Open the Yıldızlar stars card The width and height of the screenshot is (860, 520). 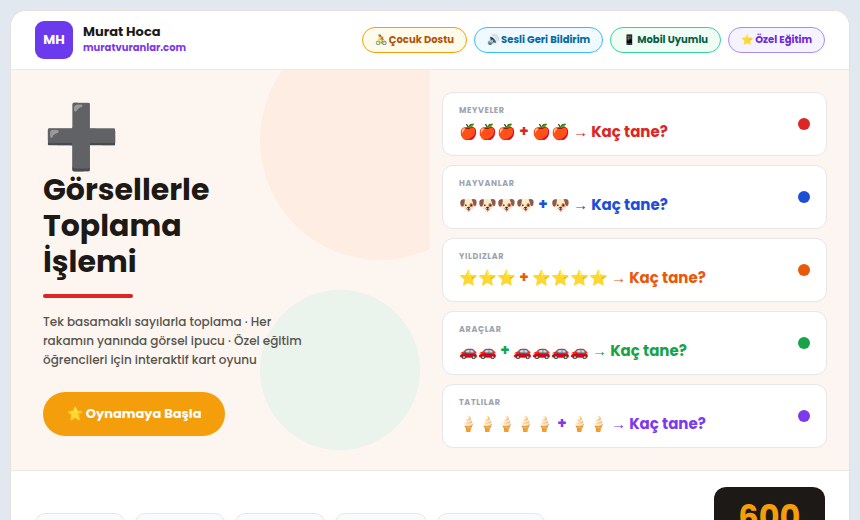[634, 270]
